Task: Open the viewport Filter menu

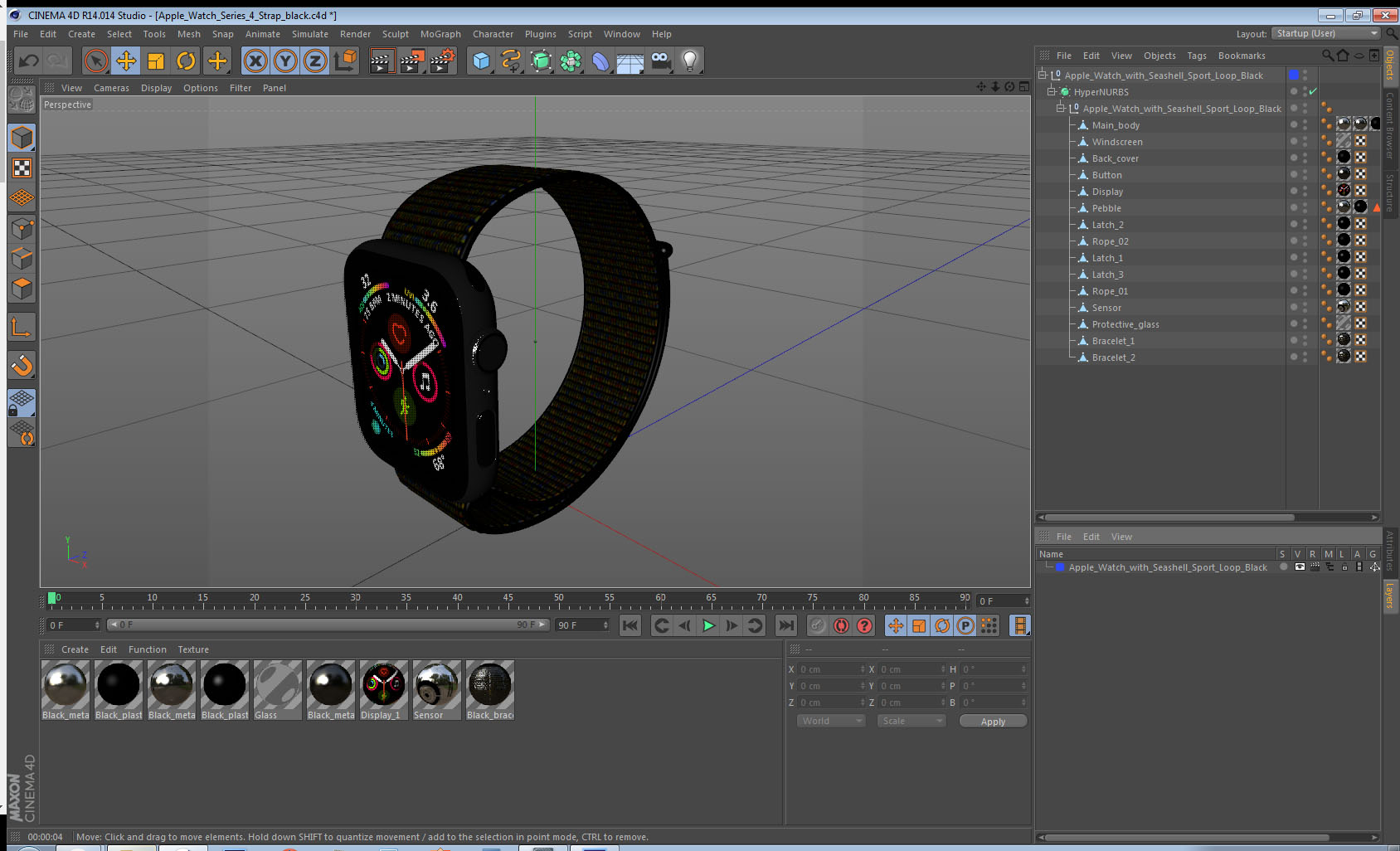Action: (241, 88)
